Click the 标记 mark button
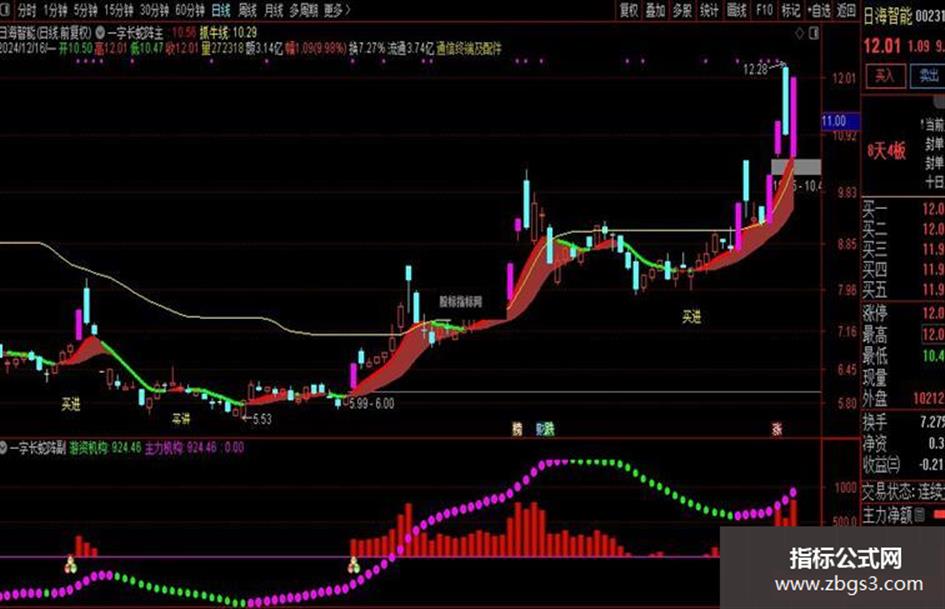945x609 pixels. (791, 10)
